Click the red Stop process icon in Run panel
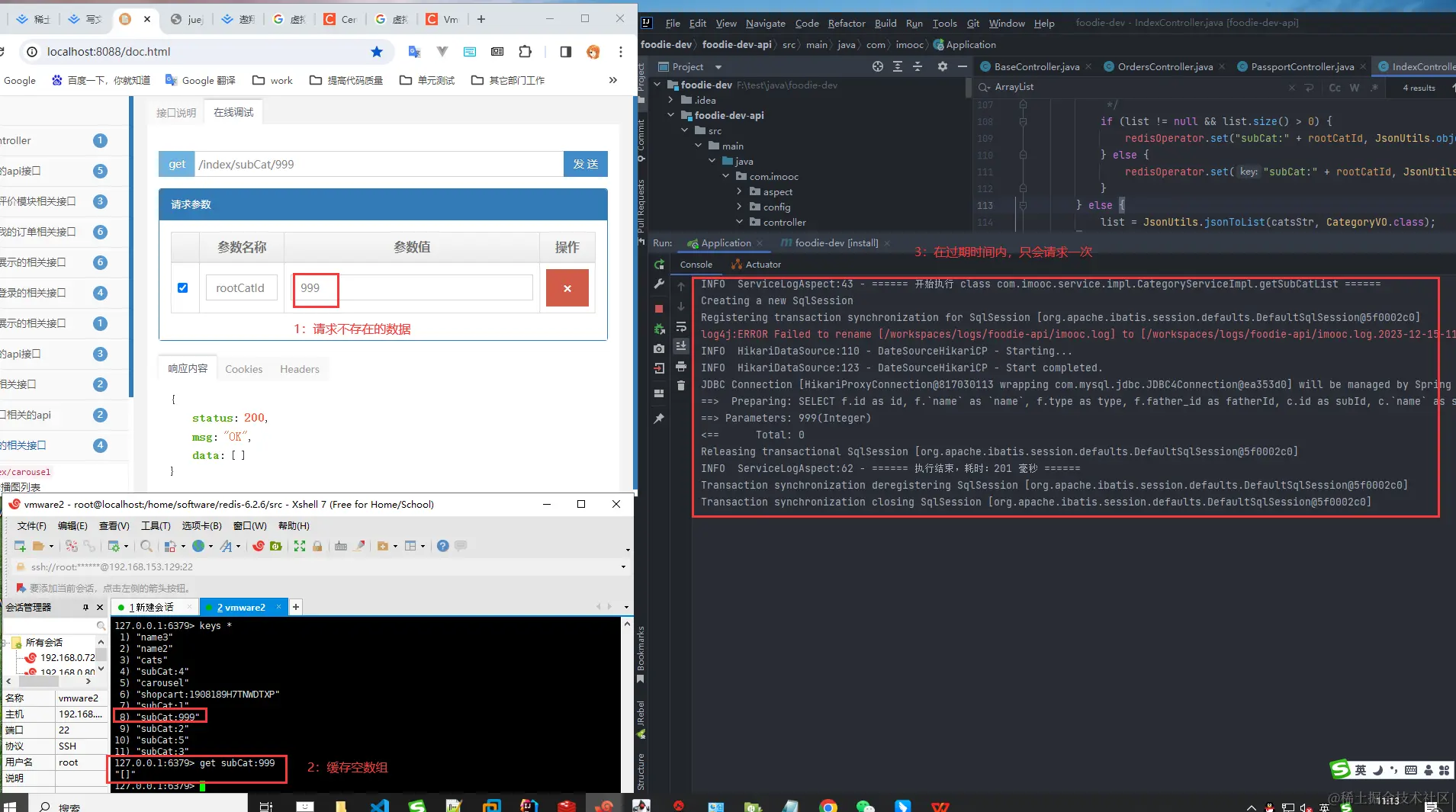 659,308
